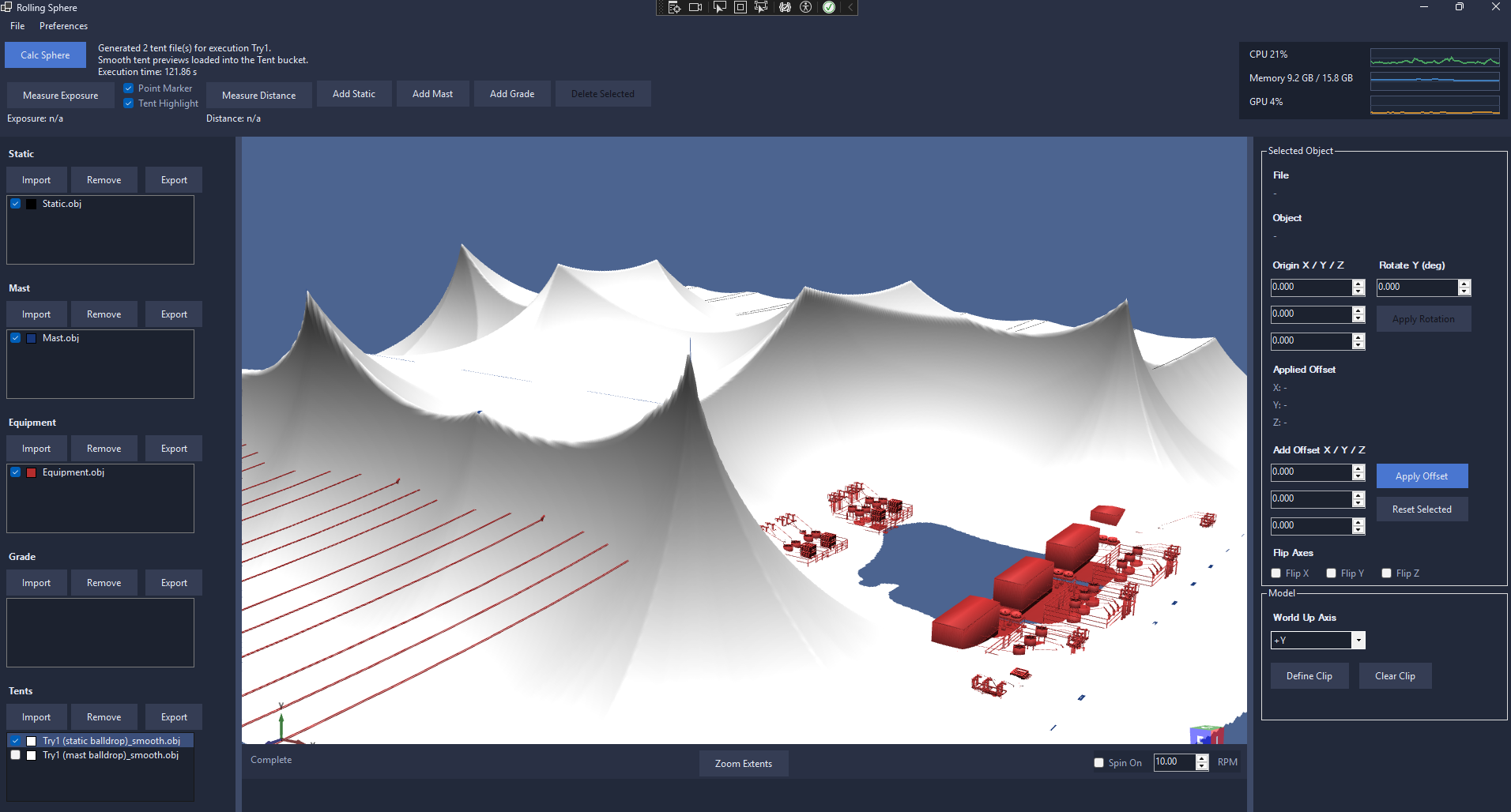Screen dimensions: 1511x812
Task: Click Export under Equipment section
Action: tap(174, 449)
